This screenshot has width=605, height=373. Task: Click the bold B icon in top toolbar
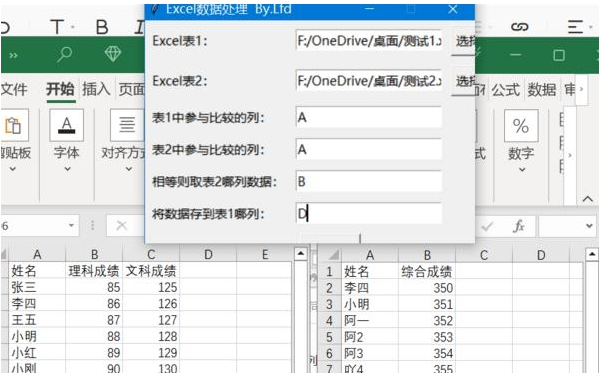click(102, 27)
